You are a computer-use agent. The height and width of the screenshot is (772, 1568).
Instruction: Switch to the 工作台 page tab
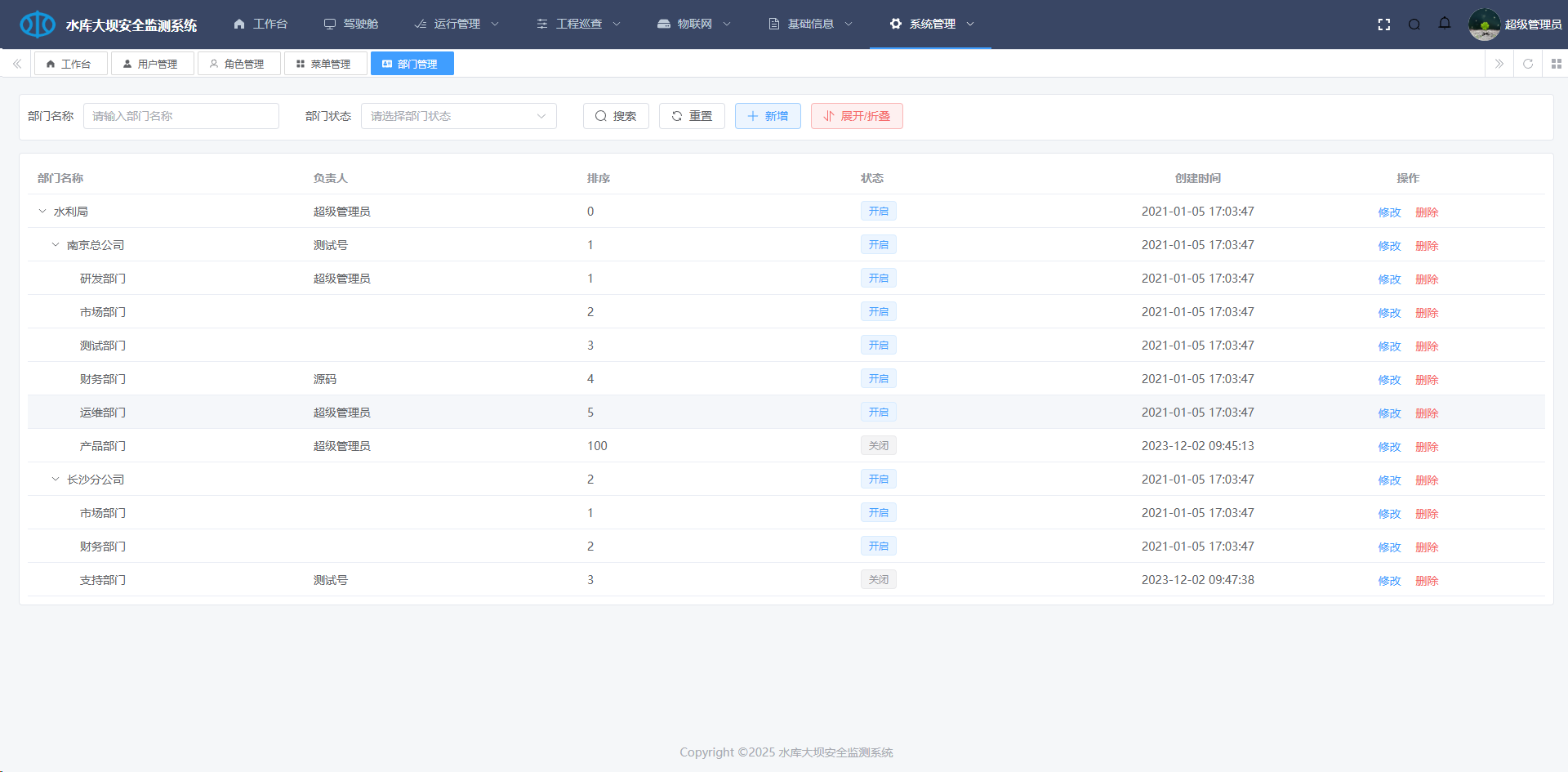coord(70,64)
